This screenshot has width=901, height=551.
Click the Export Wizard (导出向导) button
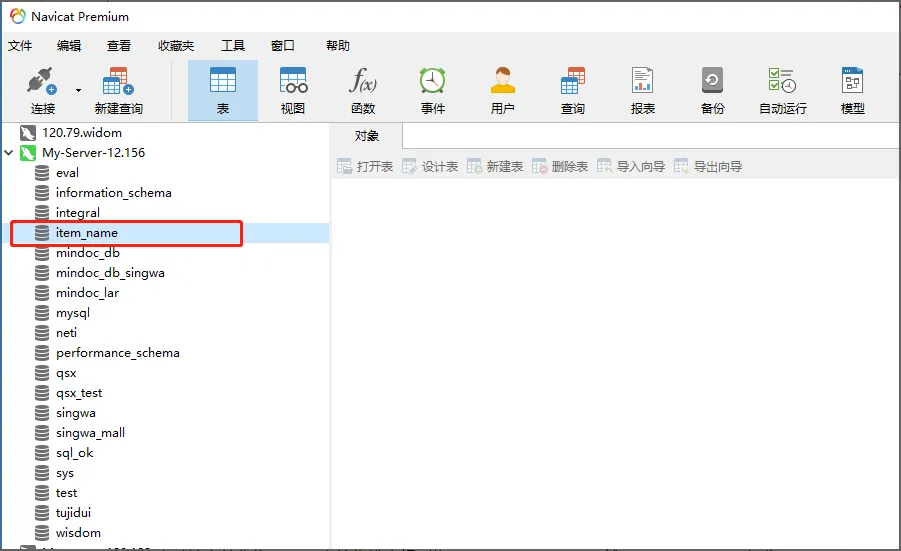click(x=708, y=167)
